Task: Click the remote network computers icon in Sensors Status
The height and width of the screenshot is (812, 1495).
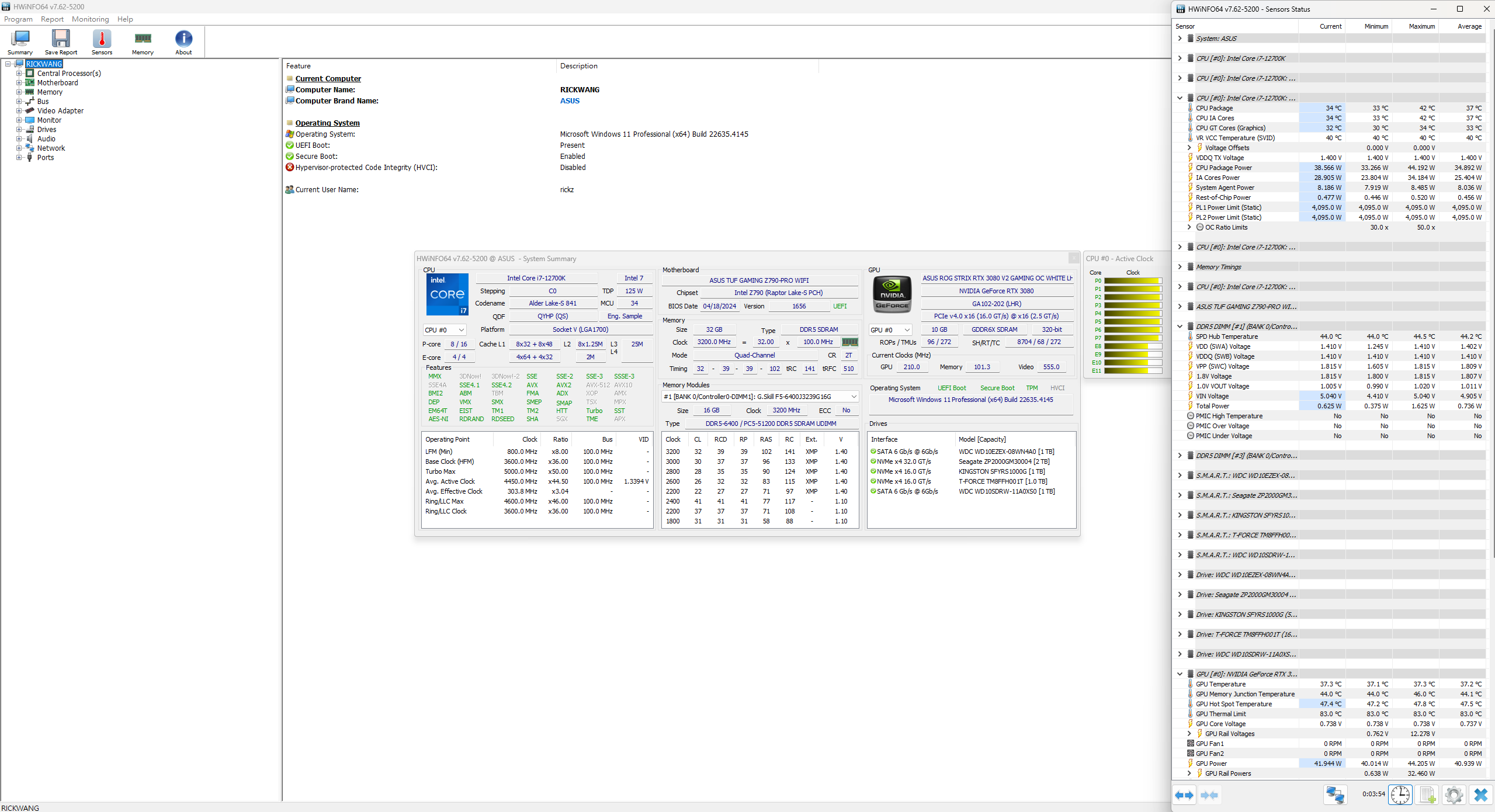Action: coord(1336,795)
